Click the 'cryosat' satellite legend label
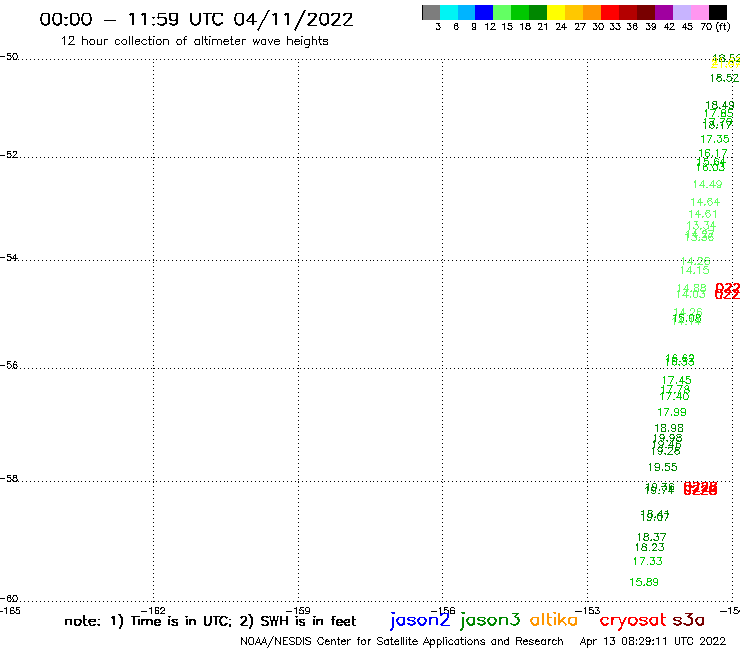Screen dimensions: 740x650 pyautogui.click(x=633, y=620)
